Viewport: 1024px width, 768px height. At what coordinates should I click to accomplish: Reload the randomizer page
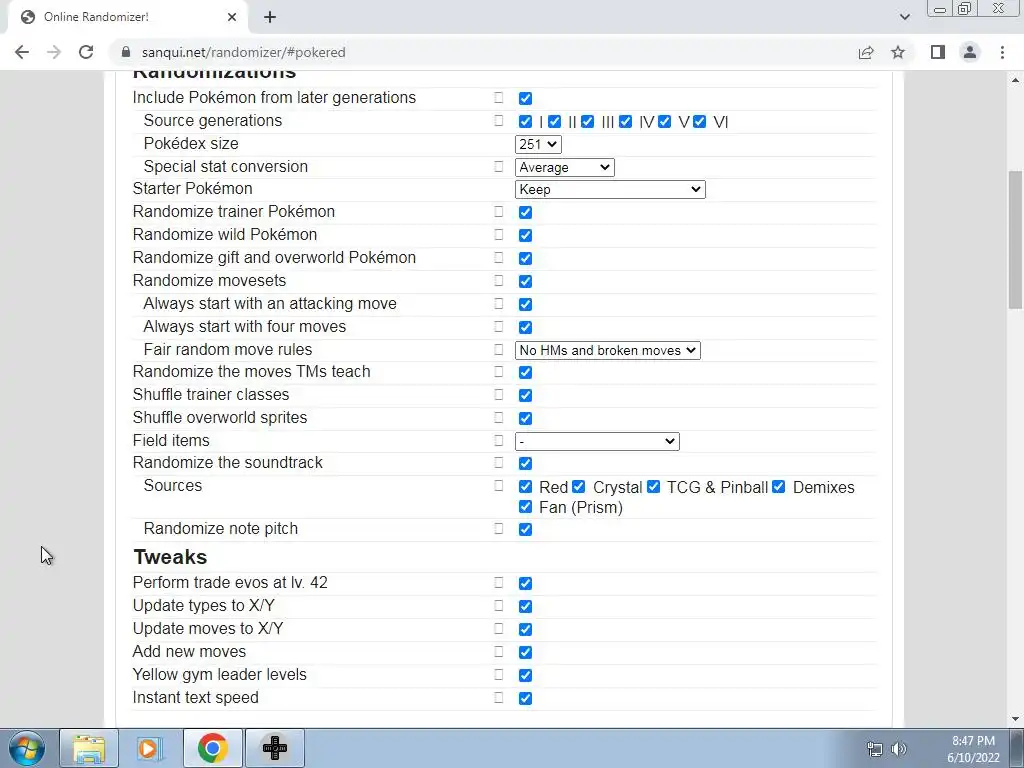coord(86,52)
